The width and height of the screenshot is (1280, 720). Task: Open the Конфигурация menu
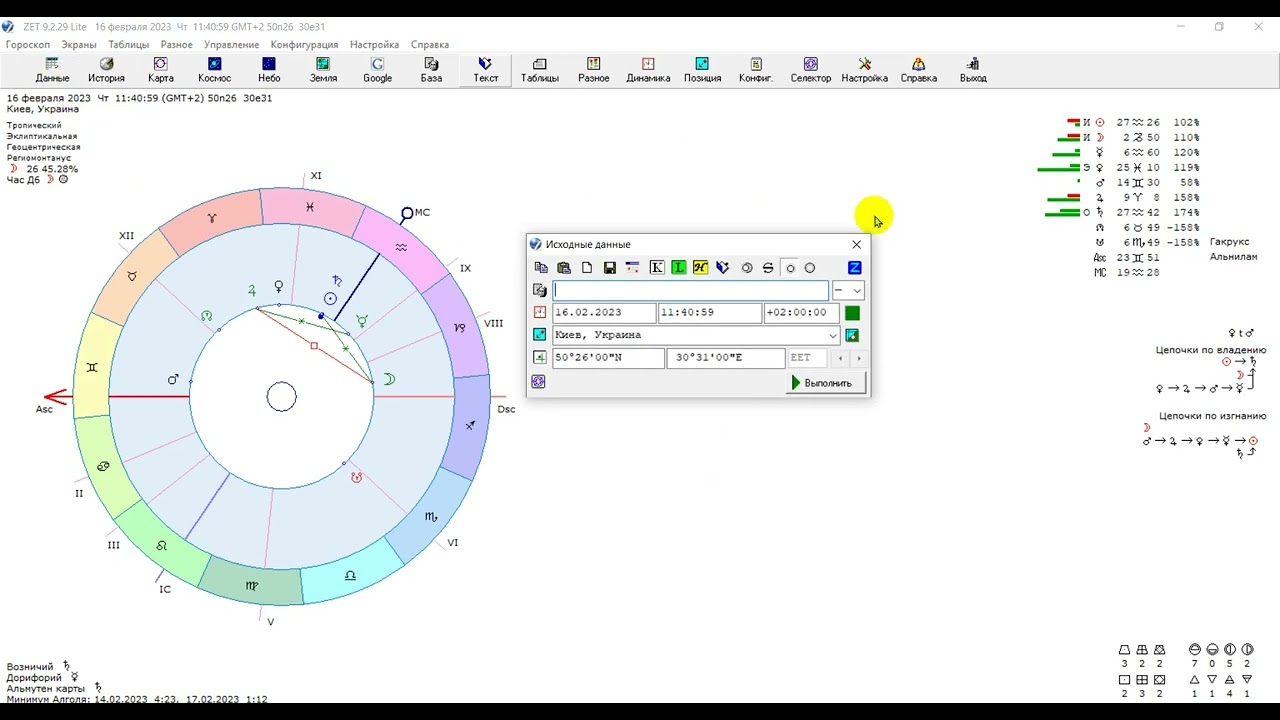[304, 44]
